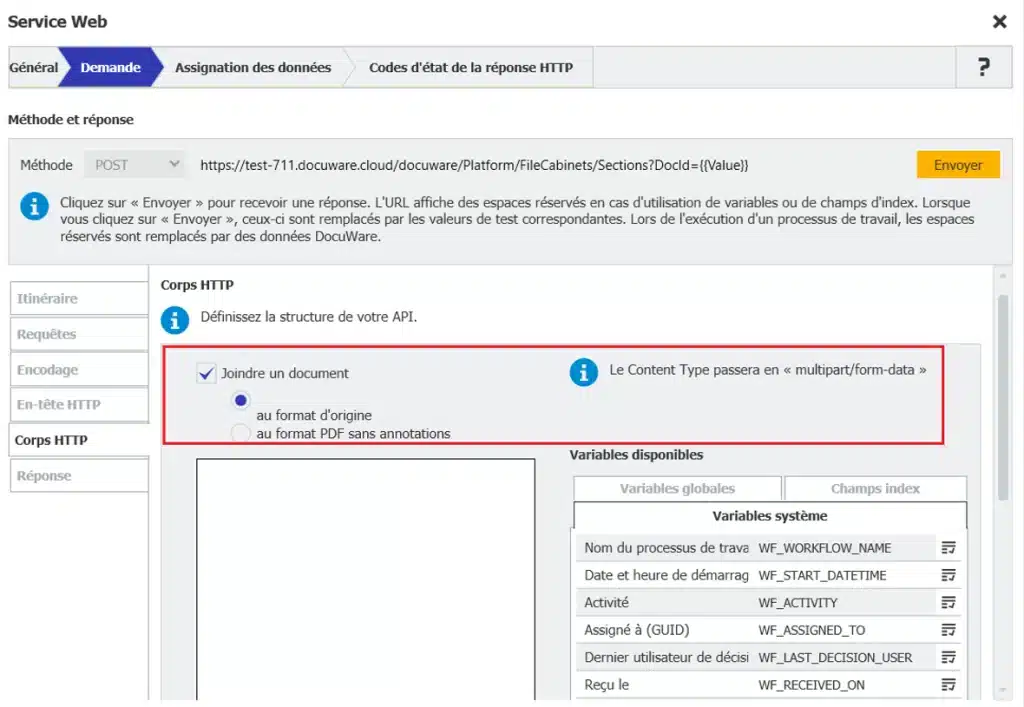Click insert icon beside WF_START_DATETIME

click(948, 575)
